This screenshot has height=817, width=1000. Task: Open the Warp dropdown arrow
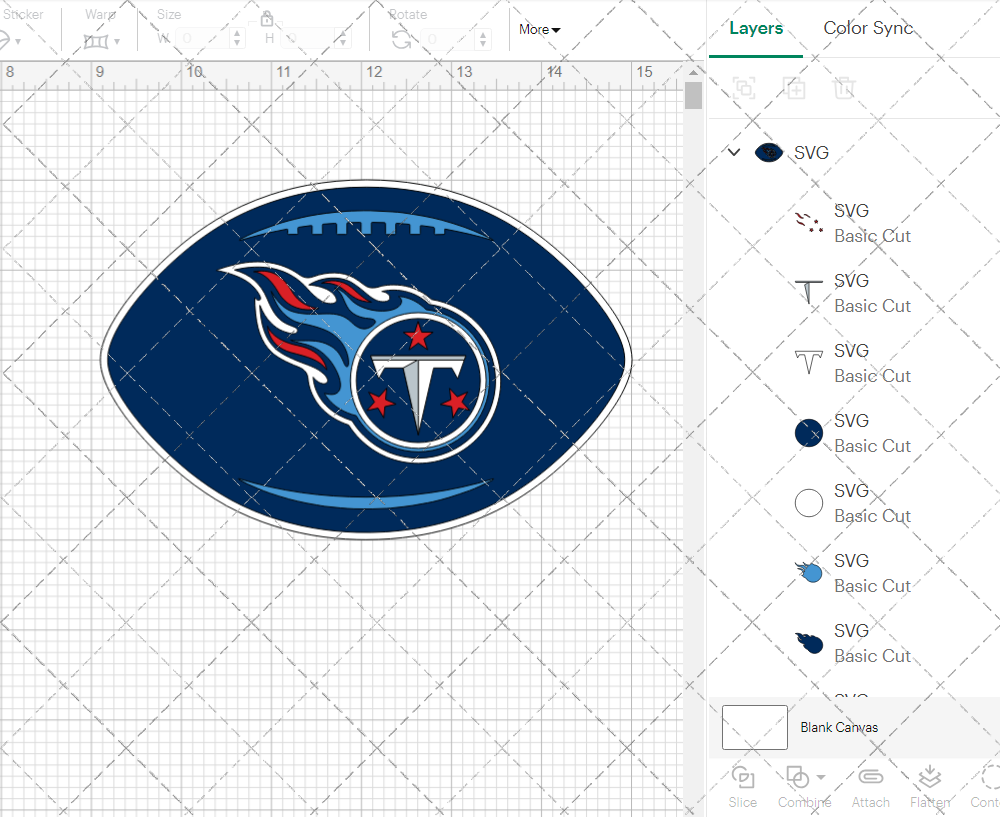[x=117, y=42]
